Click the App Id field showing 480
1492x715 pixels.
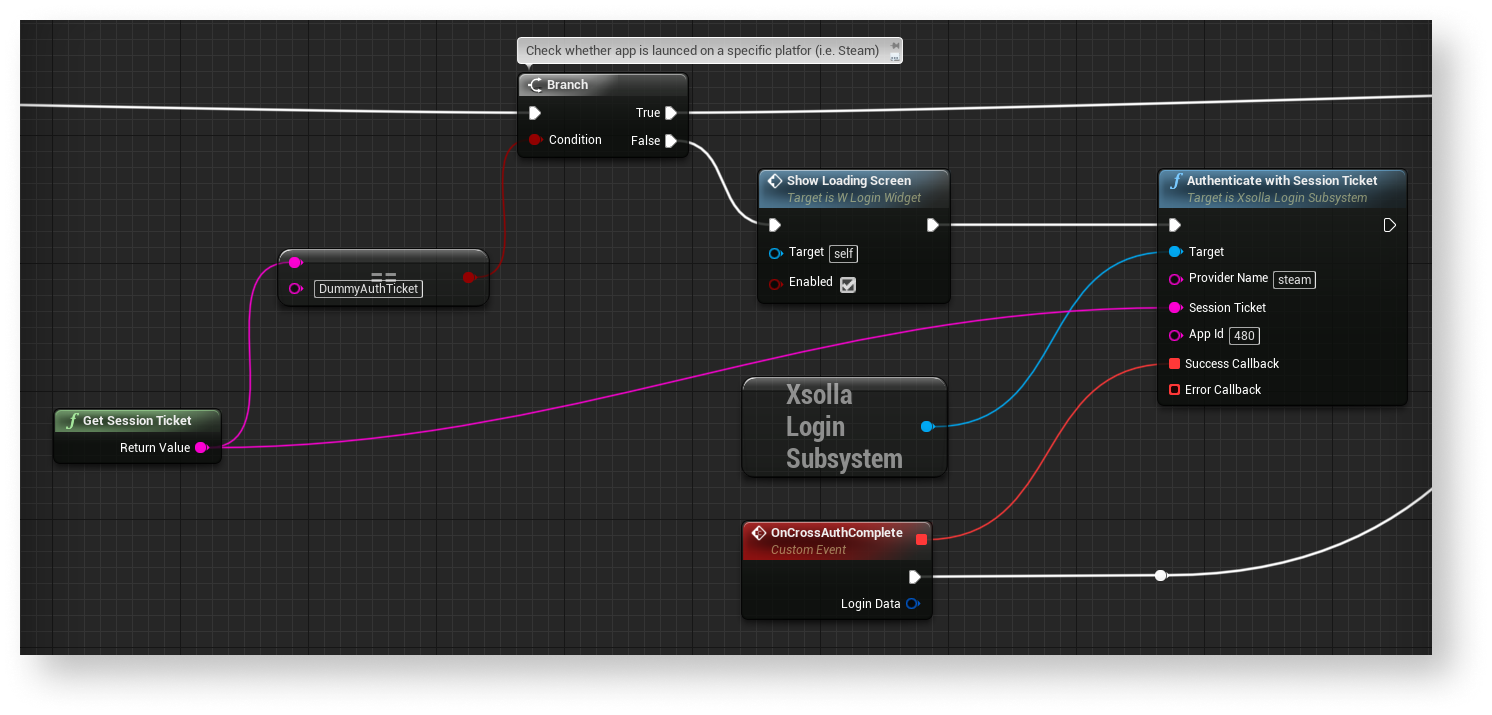pyautogui.click(x=1244, y=336)
